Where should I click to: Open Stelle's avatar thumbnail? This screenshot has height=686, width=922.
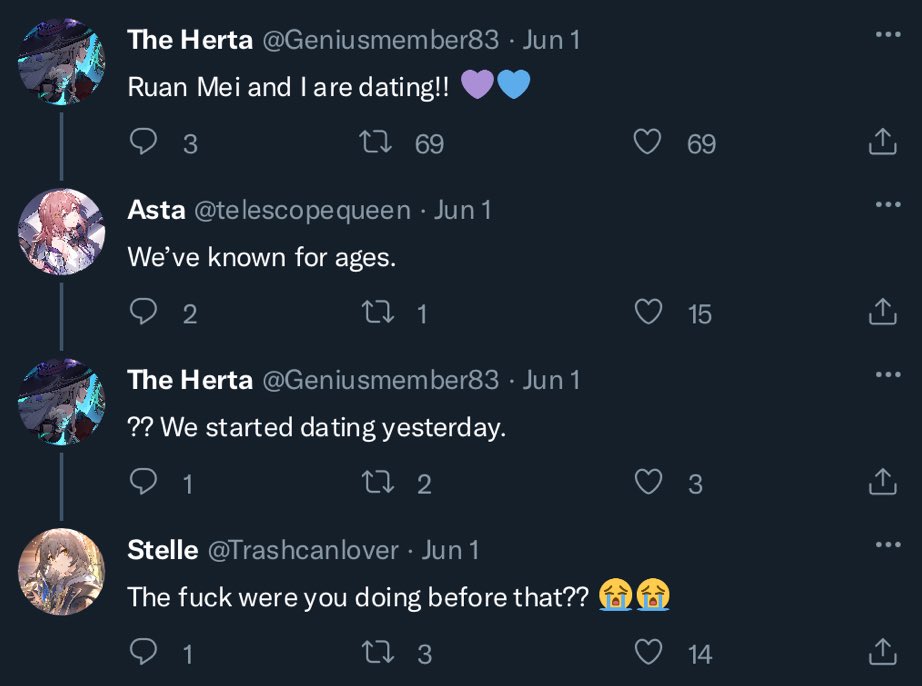(x=61, y=571)
